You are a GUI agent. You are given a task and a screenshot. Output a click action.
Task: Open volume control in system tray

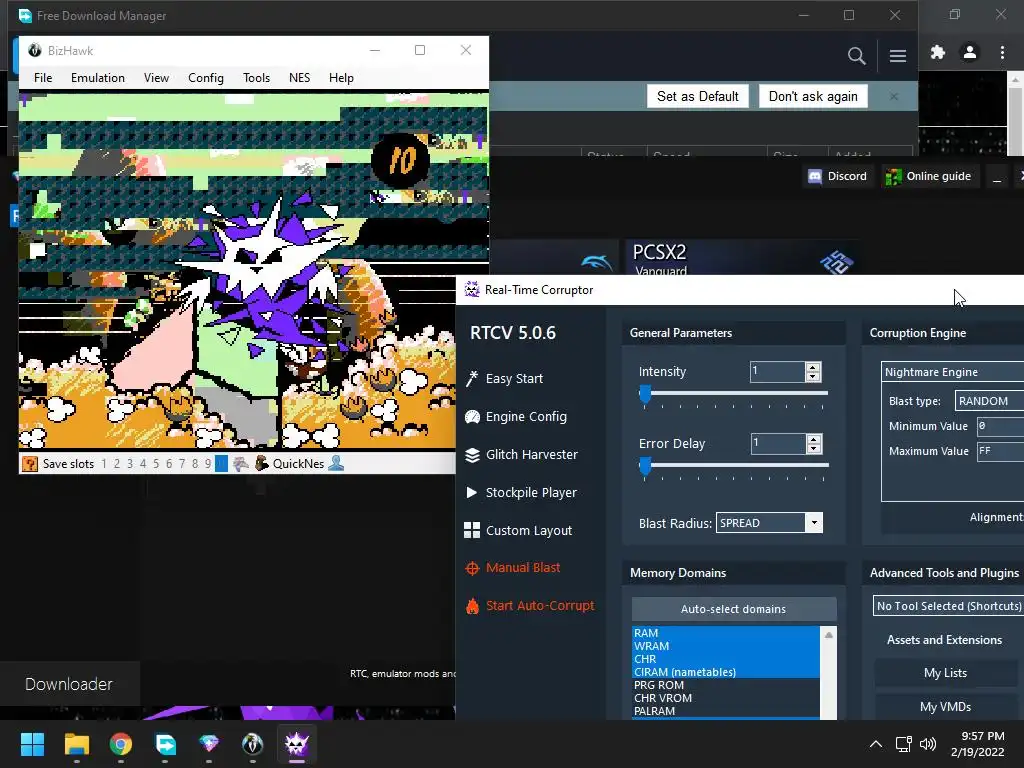[927, 744]
